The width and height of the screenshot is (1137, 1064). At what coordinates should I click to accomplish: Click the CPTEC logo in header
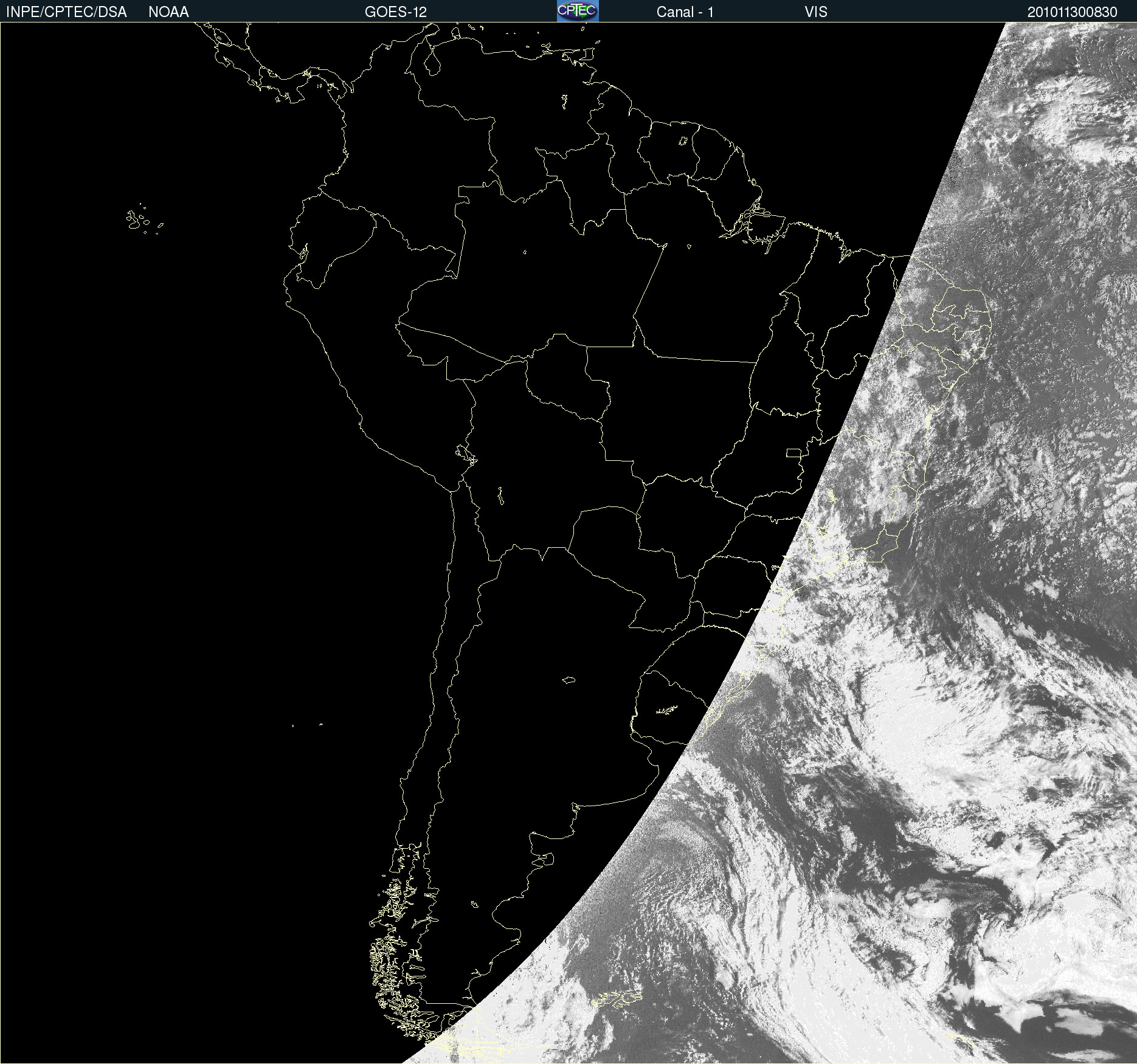[578, 11]
